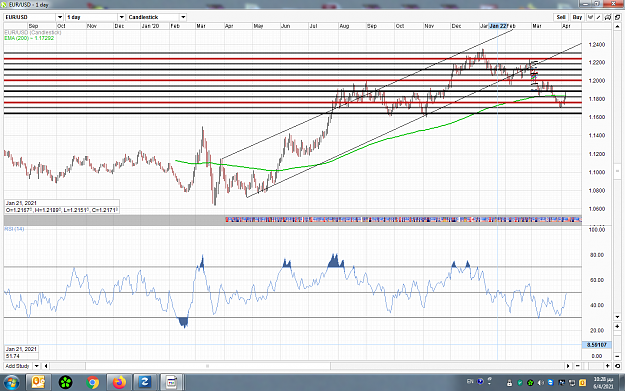
Task: Click the RSI (14) study label
Action: (14, 229)
